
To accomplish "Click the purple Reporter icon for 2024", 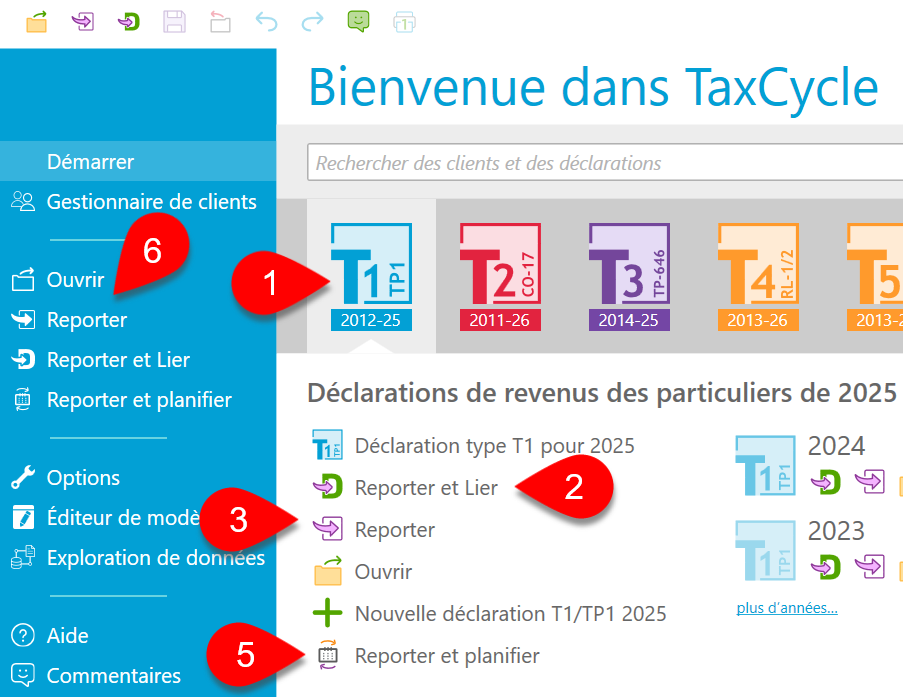I will coord(870,482).
